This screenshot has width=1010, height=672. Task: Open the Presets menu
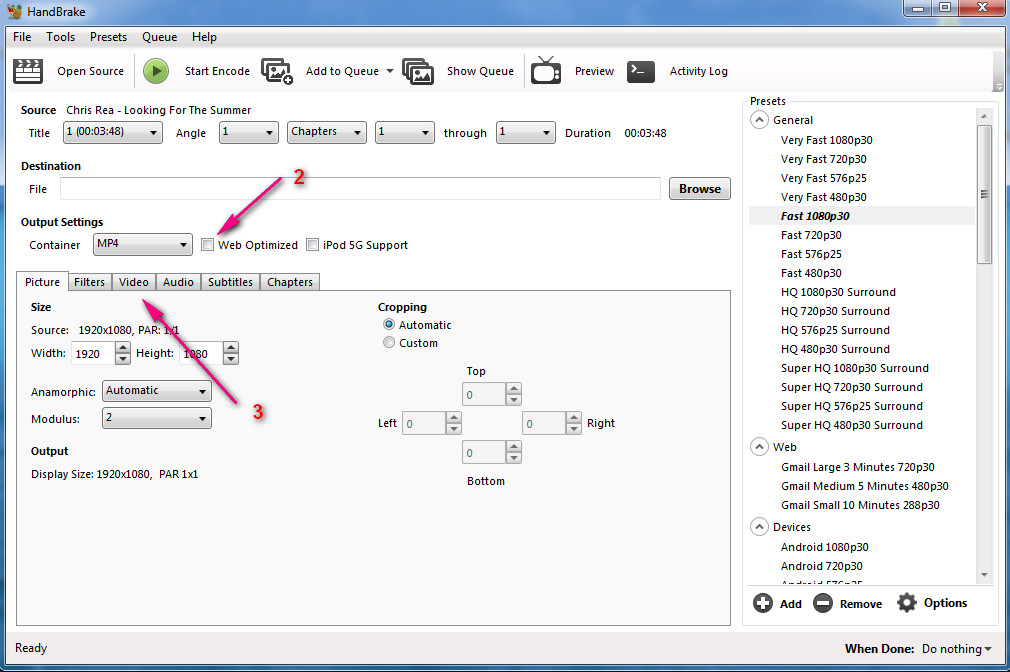coord(108,37)
